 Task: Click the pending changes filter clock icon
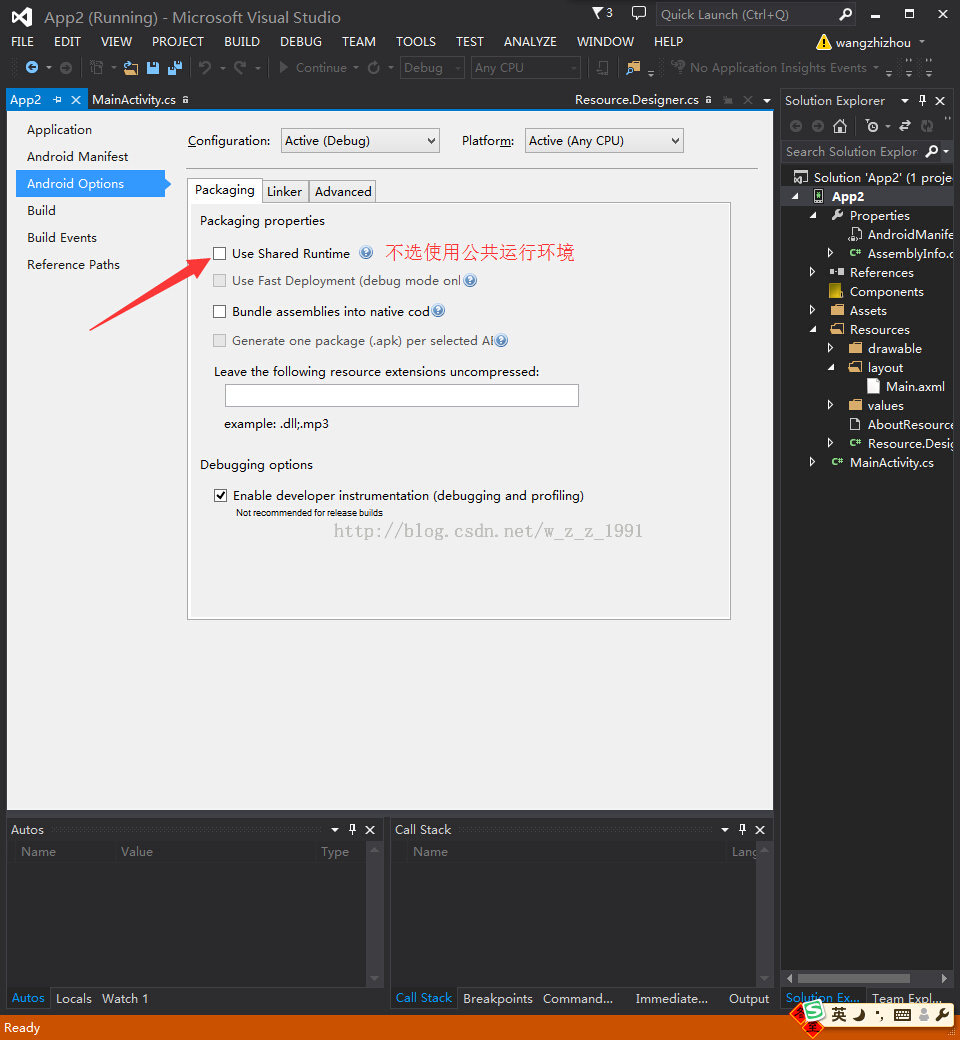tap(872, 126)
